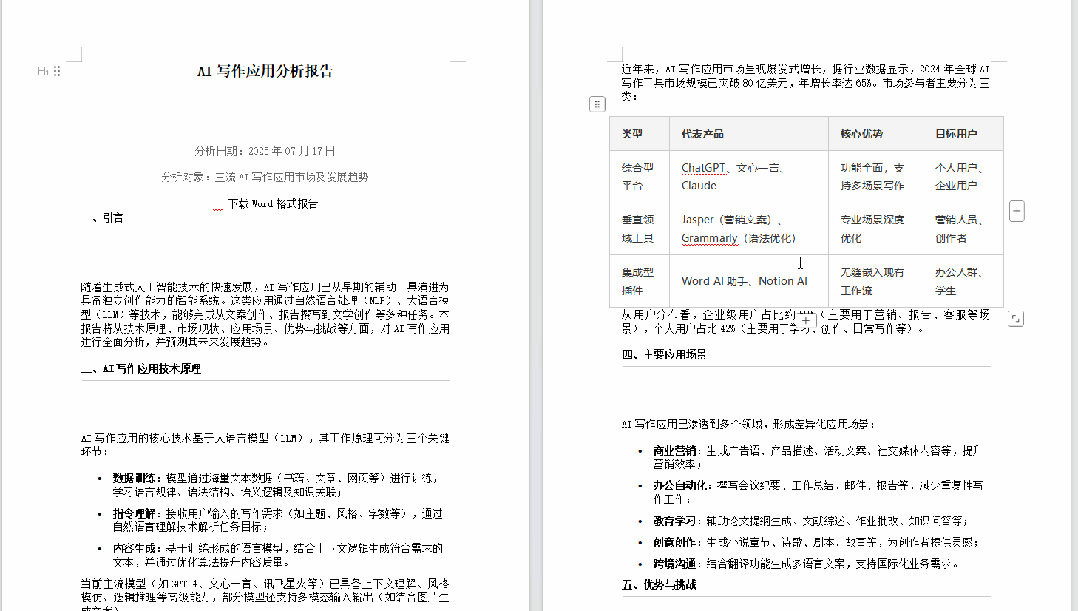Click the word 'Grammarly' in the table
Screen dimensions: 1078x611
[710, 238]
